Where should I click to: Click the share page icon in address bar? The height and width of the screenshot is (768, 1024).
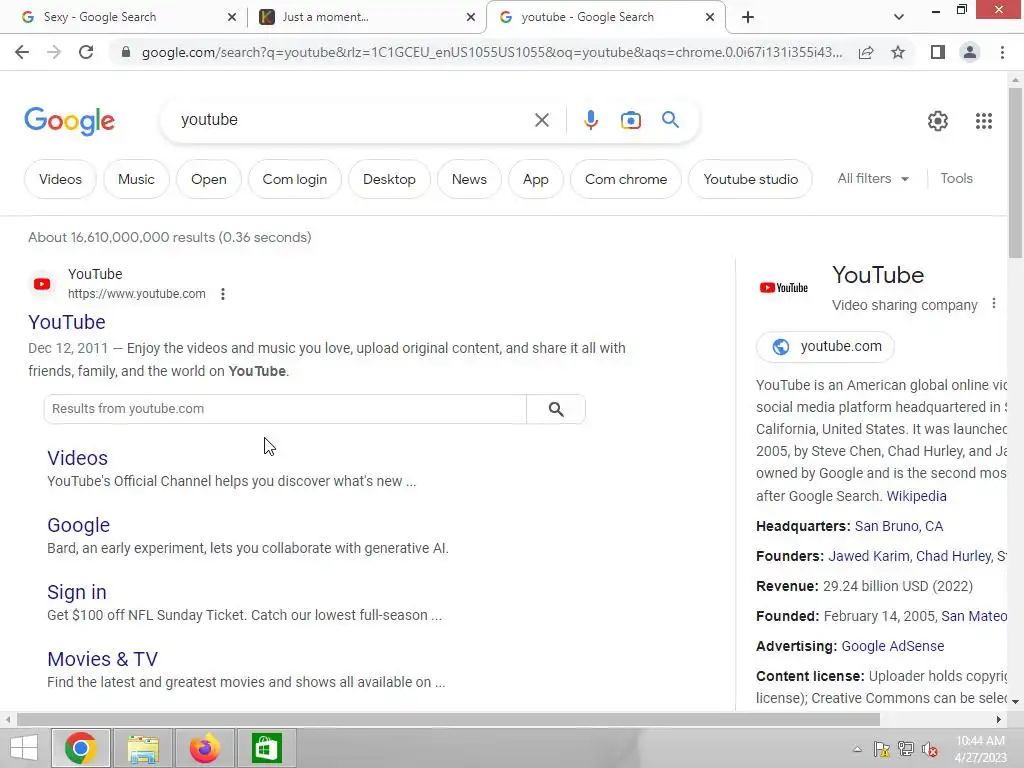[866, 52]
